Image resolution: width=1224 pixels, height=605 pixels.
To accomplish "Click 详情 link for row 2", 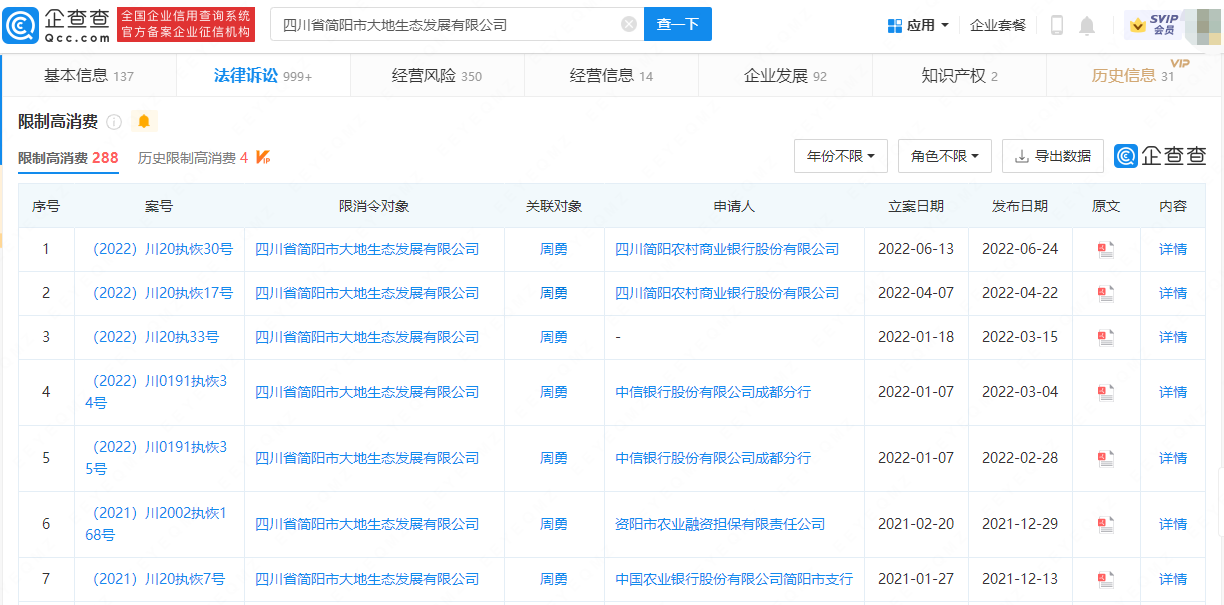I will tap(1172, 293).
